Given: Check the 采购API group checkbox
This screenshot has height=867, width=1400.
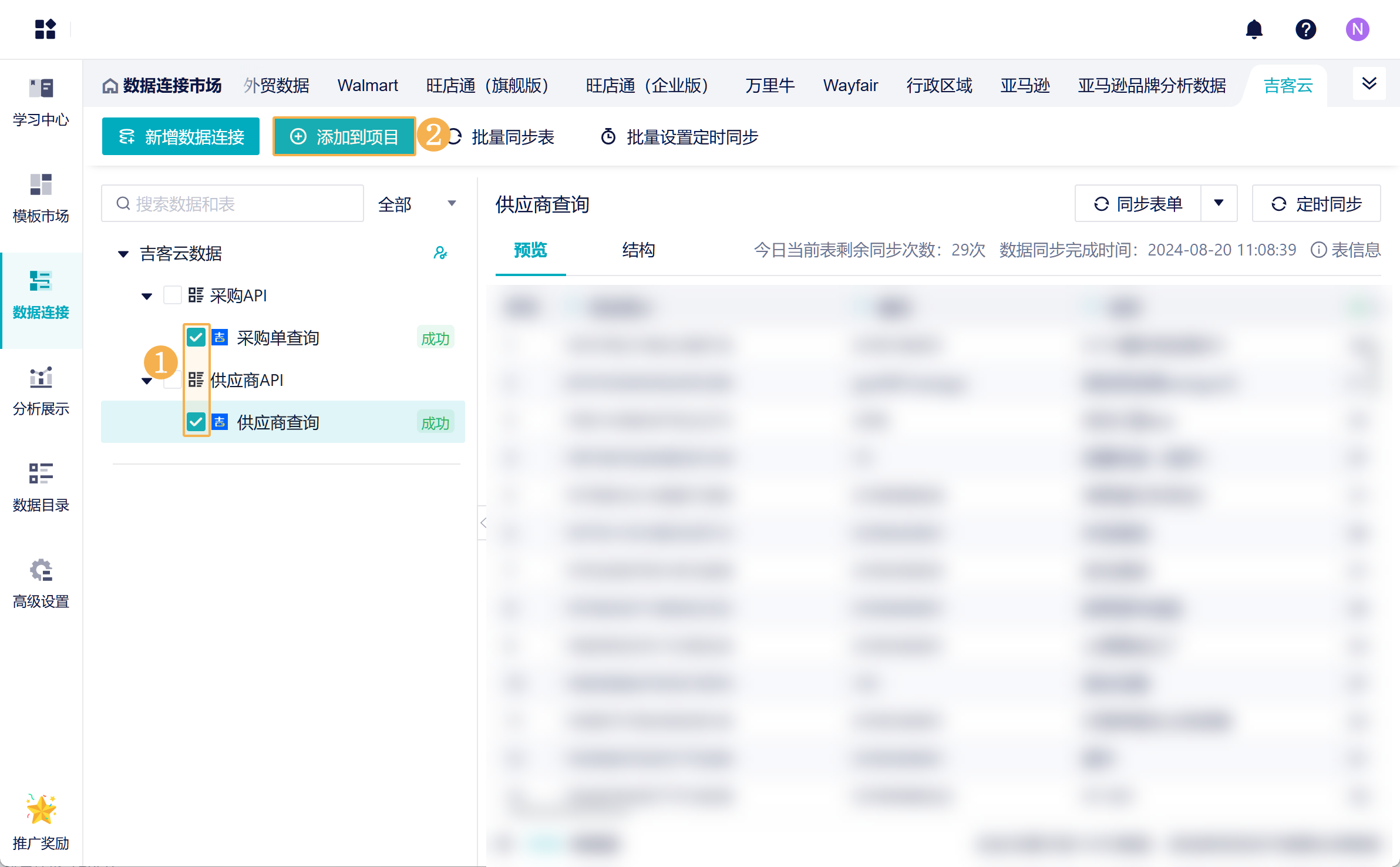Looking at the screenshot, I should click(172, 295).
